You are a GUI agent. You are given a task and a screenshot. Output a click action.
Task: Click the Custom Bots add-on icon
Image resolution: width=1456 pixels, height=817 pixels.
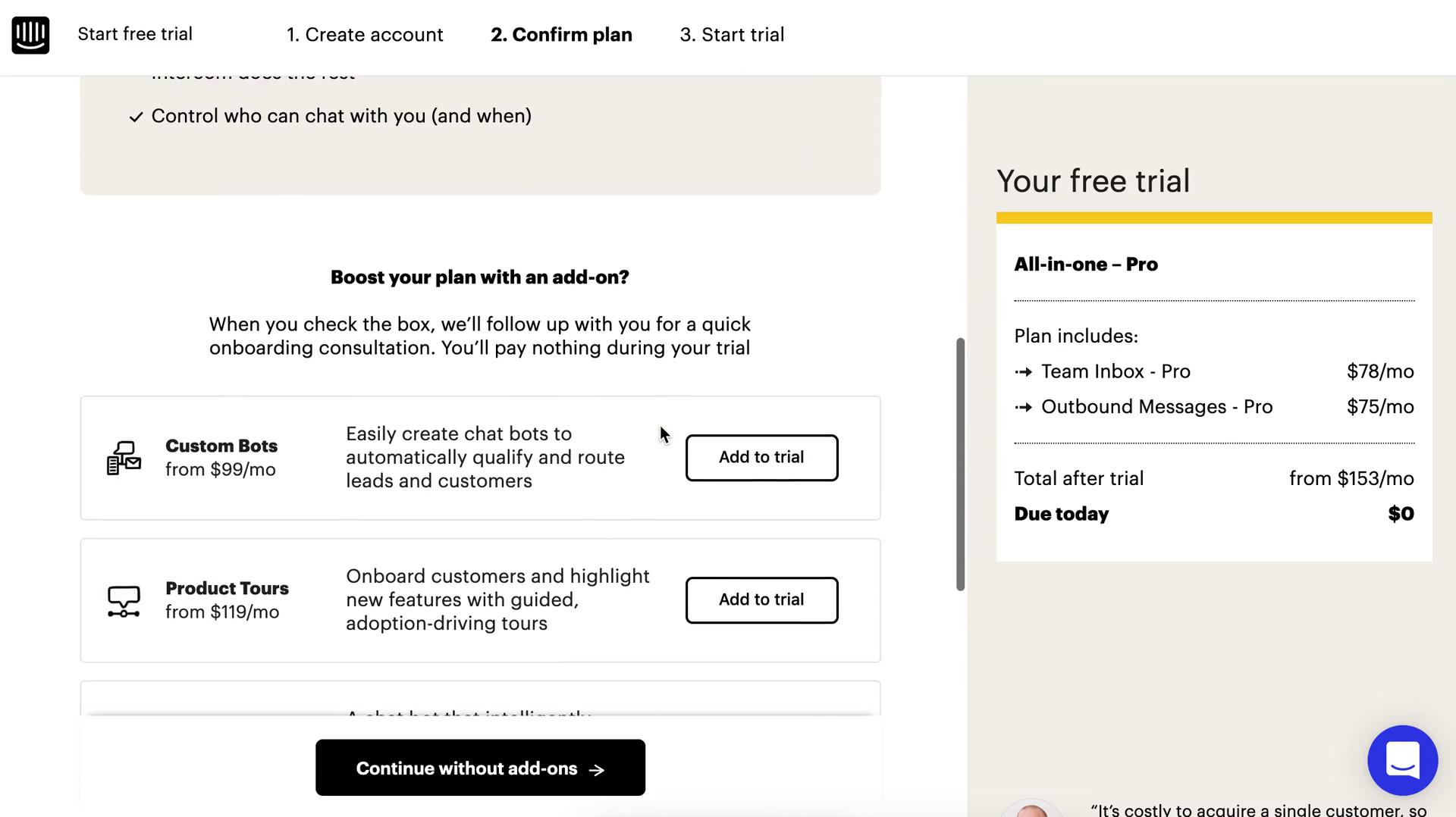tap(124, 458)
